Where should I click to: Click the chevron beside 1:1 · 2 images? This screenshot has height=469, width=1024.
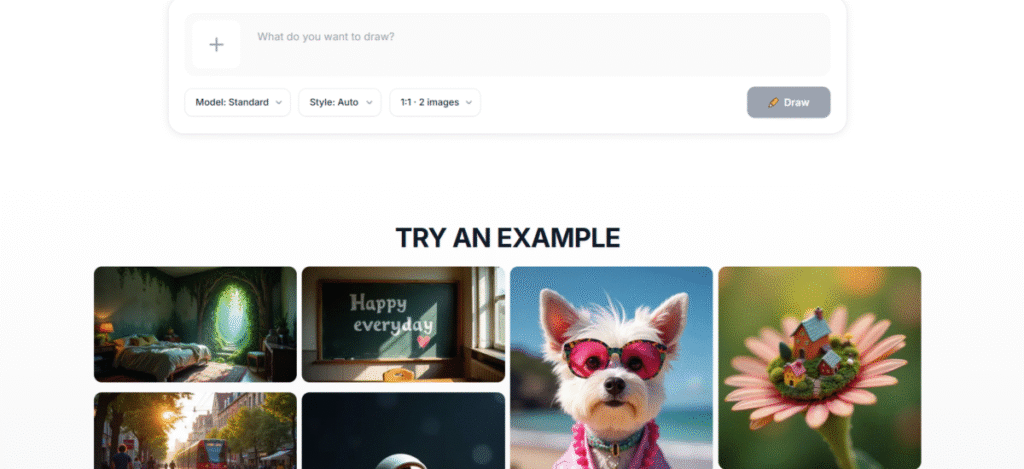click(x=469, y=102)
